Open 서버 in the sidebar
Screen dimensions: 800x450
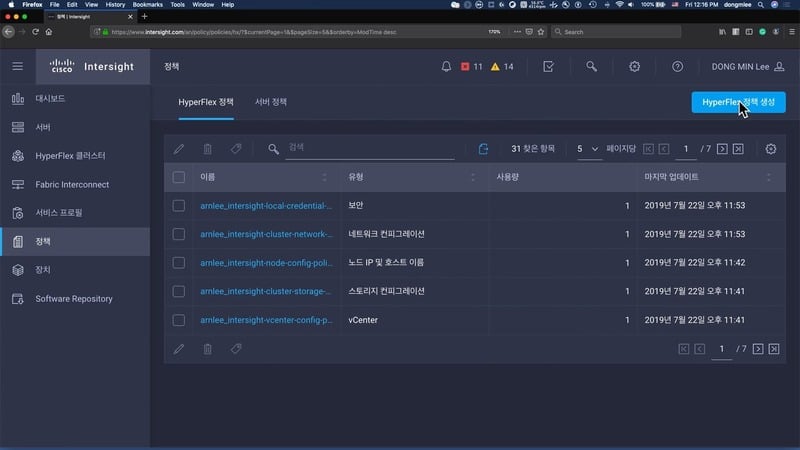pos(76,127)
